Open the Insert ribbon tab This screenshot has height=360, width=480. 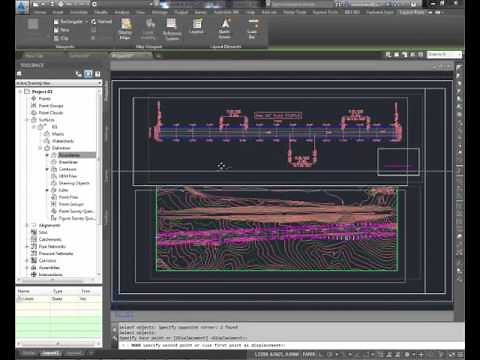(58, 12)
